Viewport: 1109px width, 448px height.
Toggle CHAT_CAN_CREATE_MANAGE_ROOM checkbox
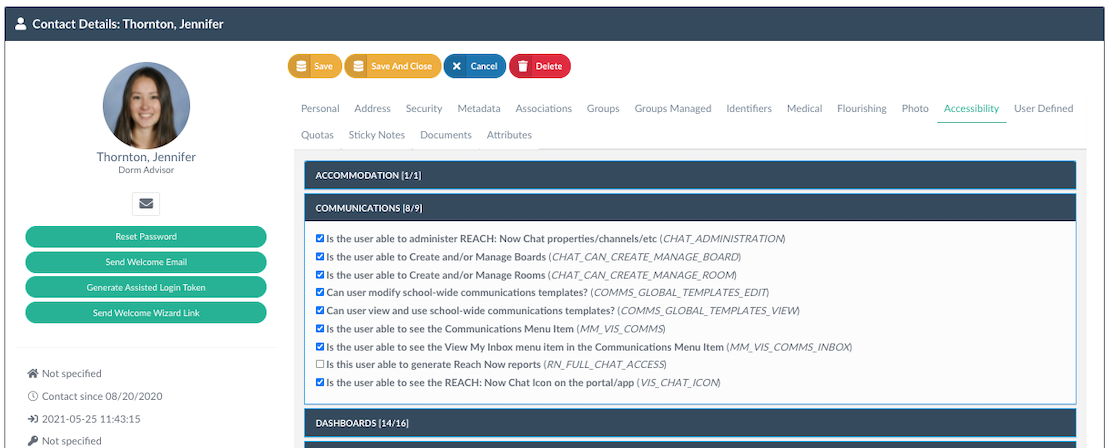(320, 275)
